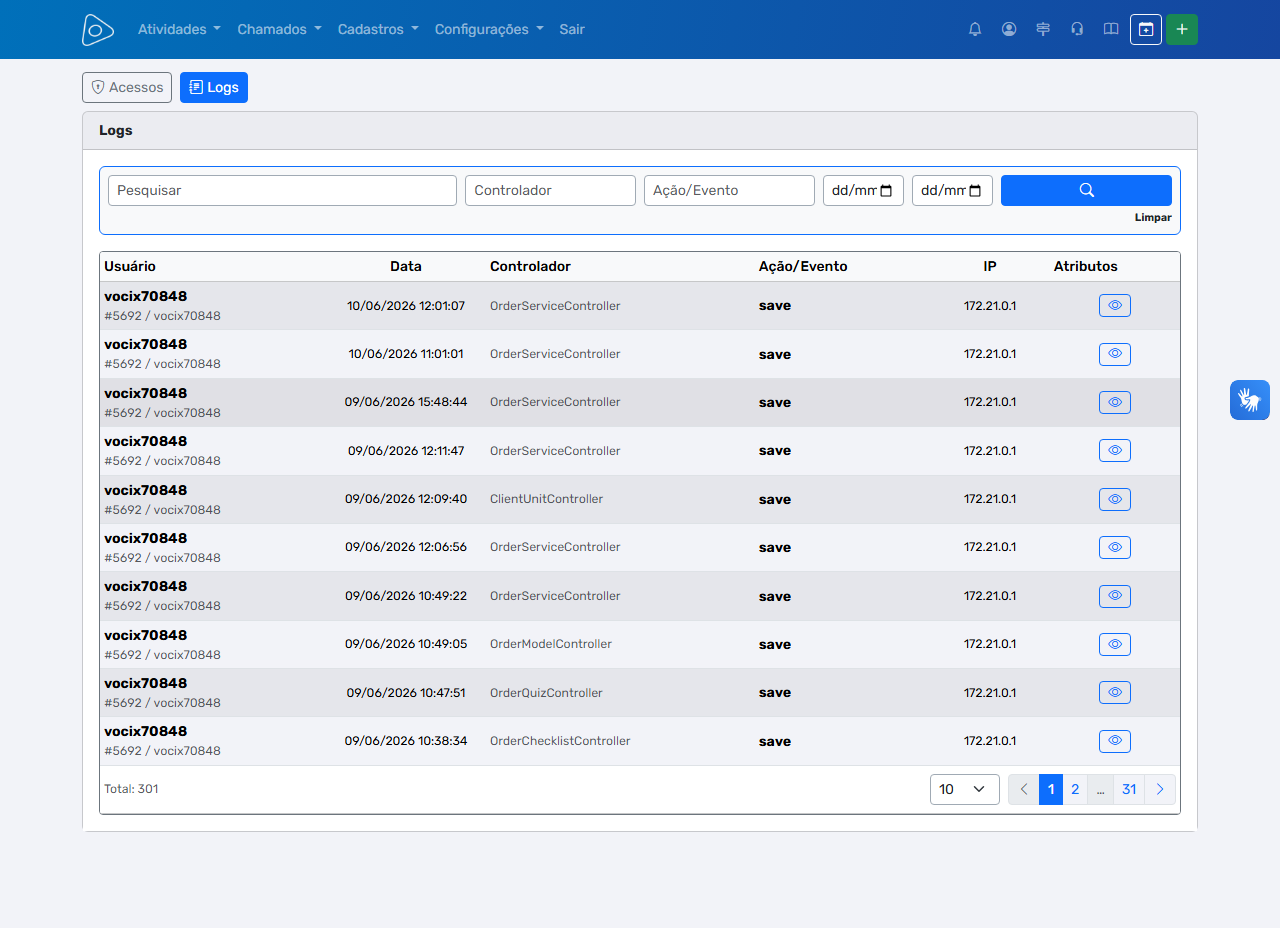The height and width of the screenshot is (928, 1280).
Task: View attributes of the 09/06/2026 10:49:22 log
Action: [1115, 596]
